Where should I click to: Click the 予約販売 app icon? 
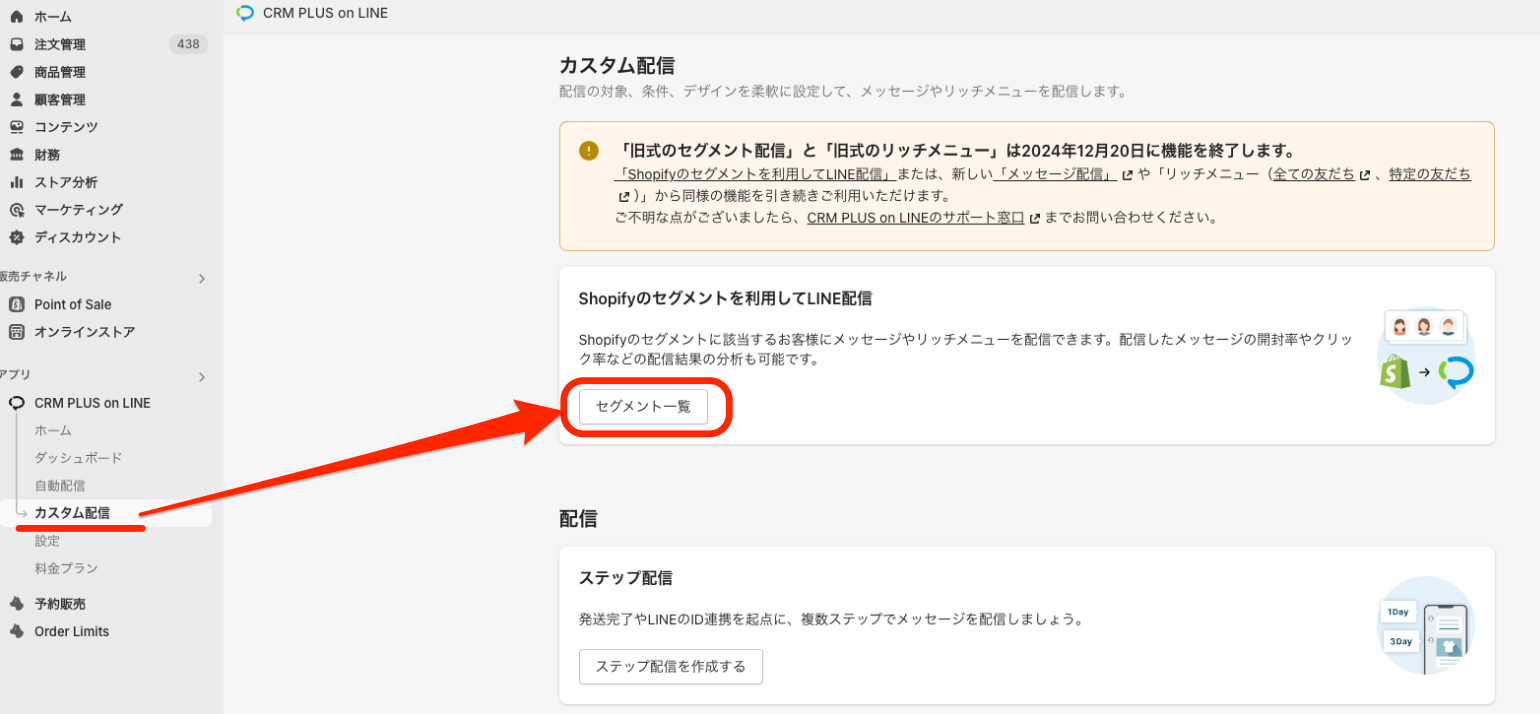[x=16, y=604]
